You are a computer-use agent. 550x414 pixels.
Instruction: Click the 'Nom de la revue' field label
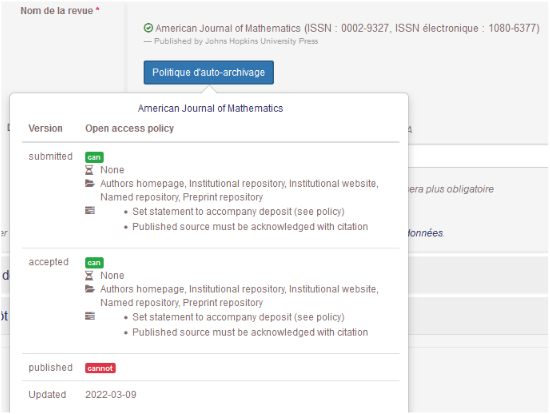point(60,11)
